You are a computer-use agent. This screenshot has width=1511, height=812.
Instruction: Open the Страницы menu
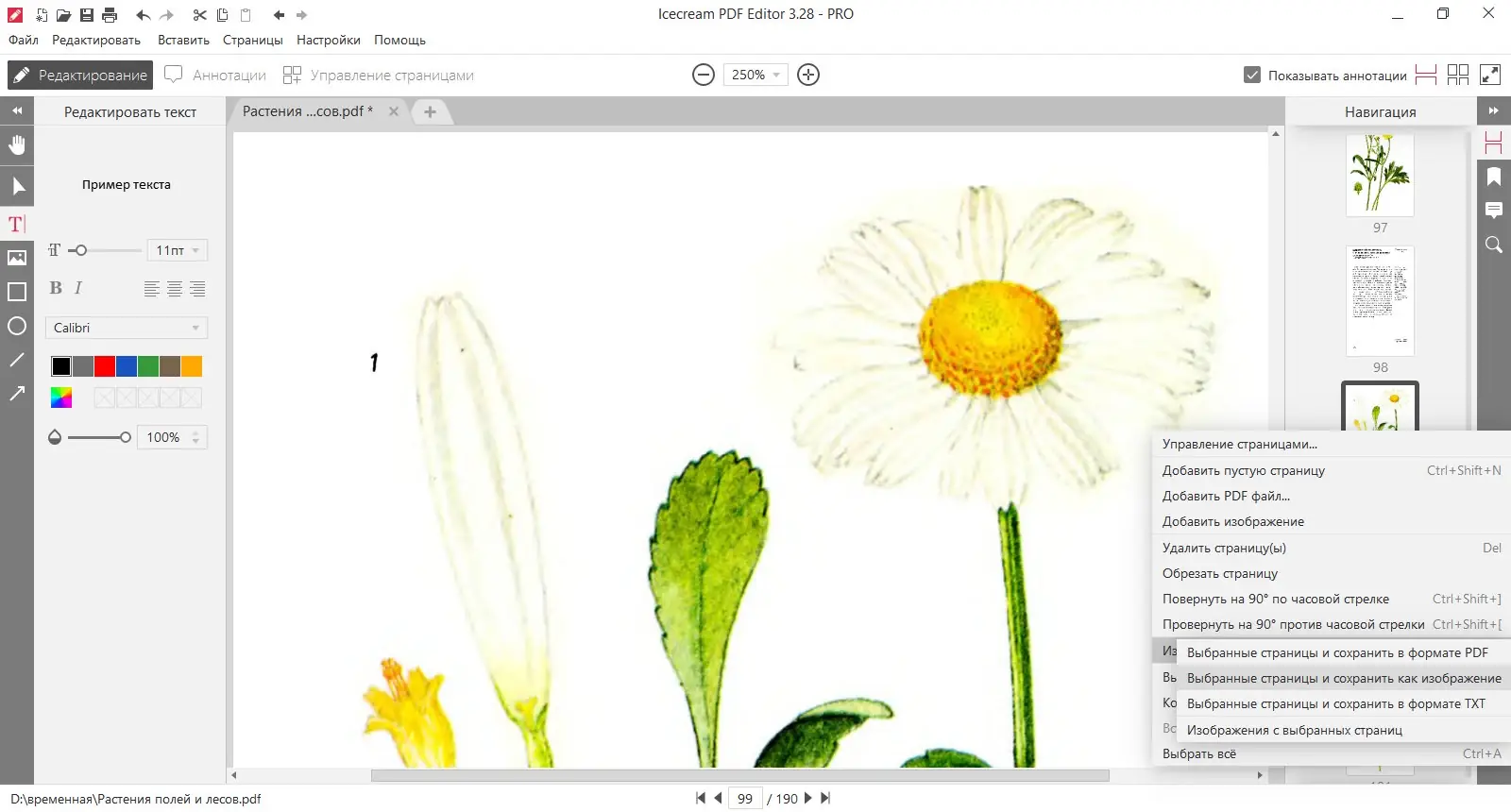(x=253, y=40)
